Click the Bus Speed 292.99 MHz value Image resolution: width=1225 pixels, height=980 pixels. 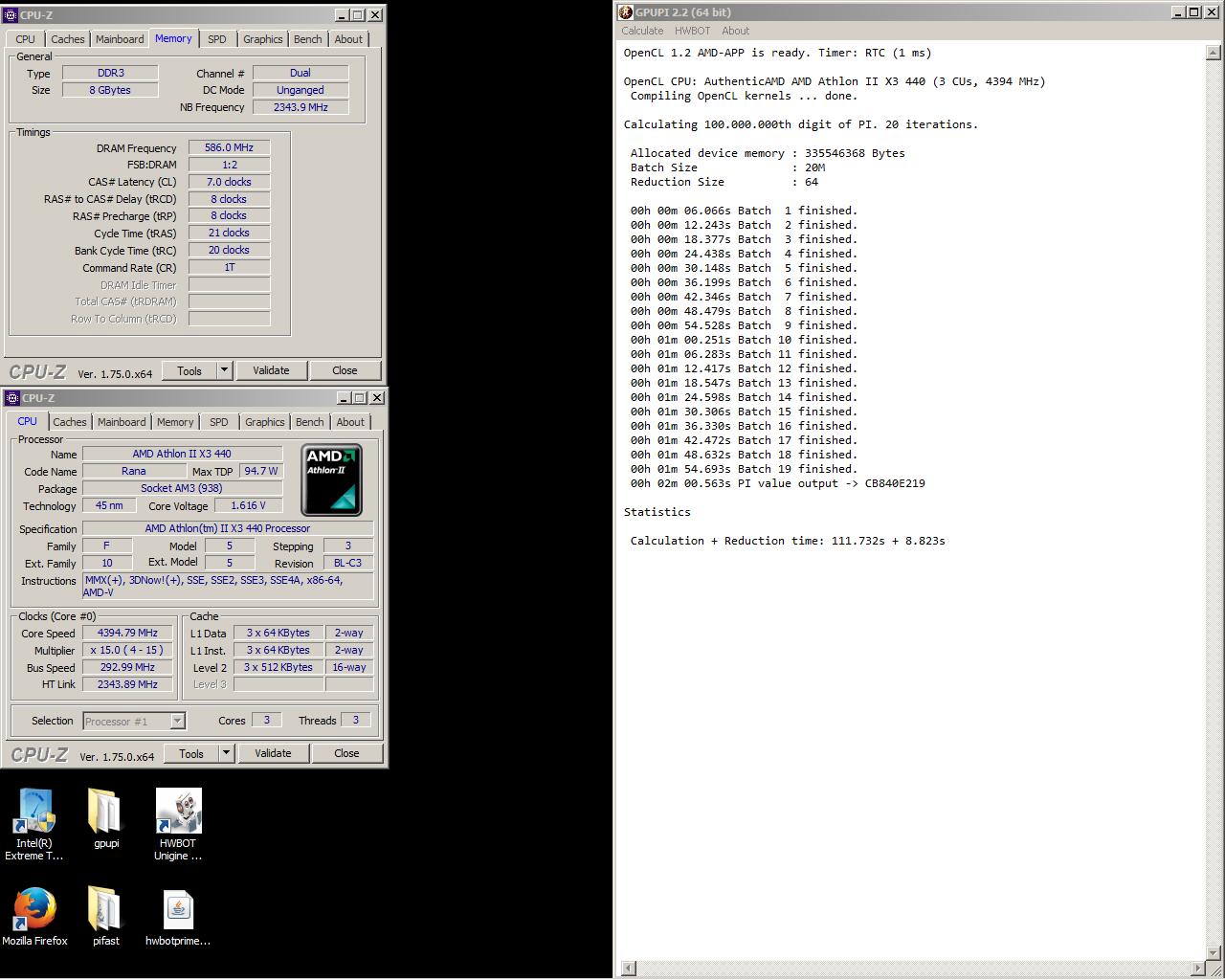tap(127, 667)
